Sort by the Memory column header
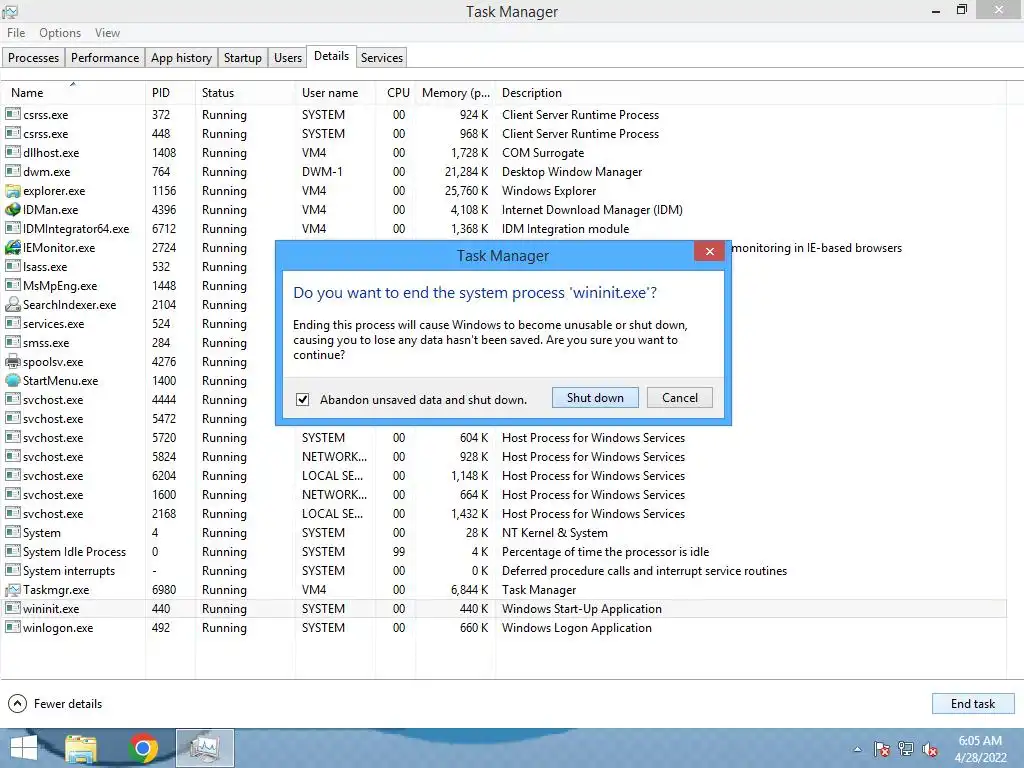Image resolution: width=1024 pixels, height=768 pixels. click(456, 93)
